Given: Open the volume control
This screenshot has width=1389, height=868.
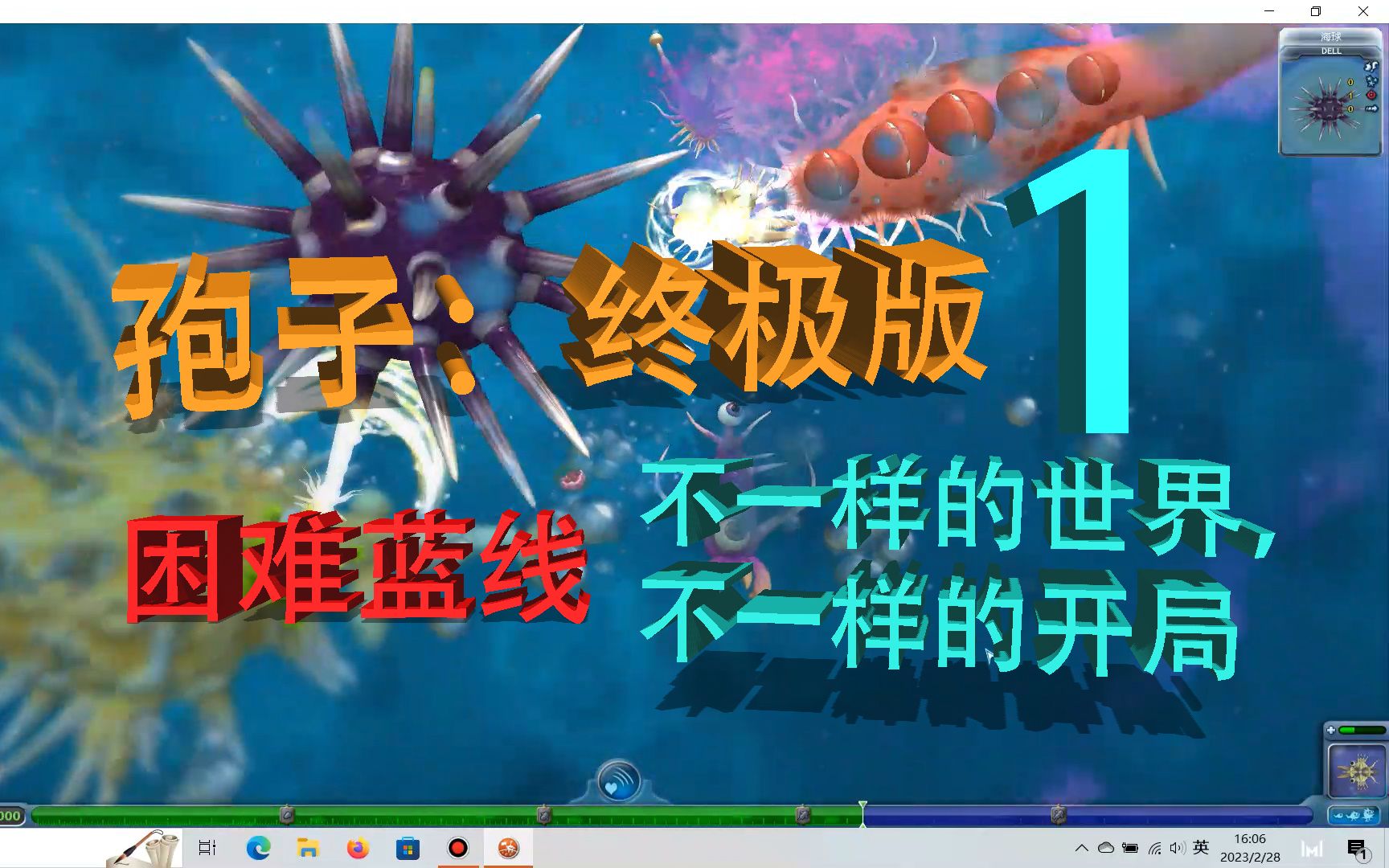Looking at the screenshot, I should [1178, 848].
